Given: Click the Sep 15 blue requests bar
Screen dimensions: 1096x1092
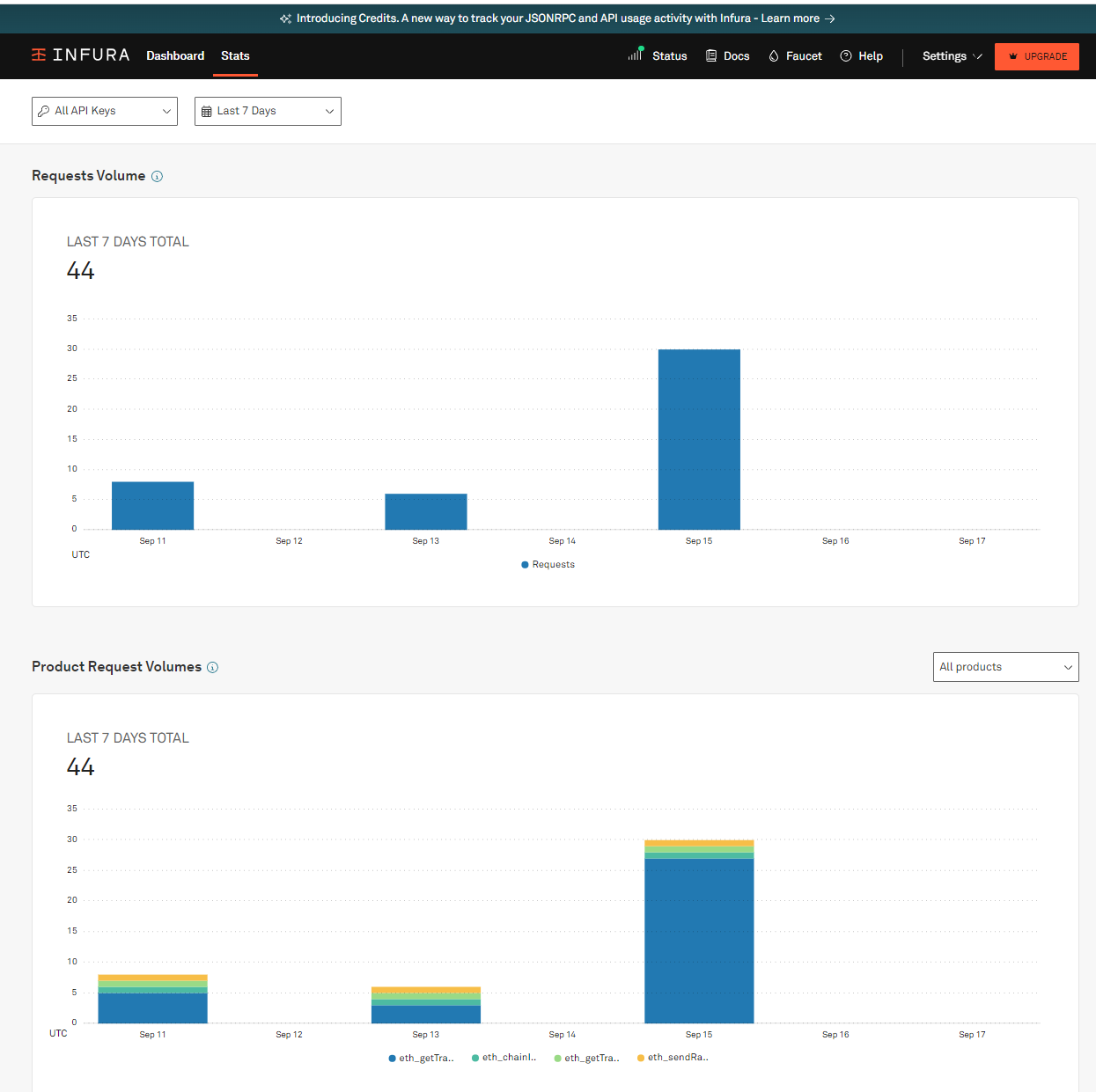Looking at the screenshot, I should 699,439.
